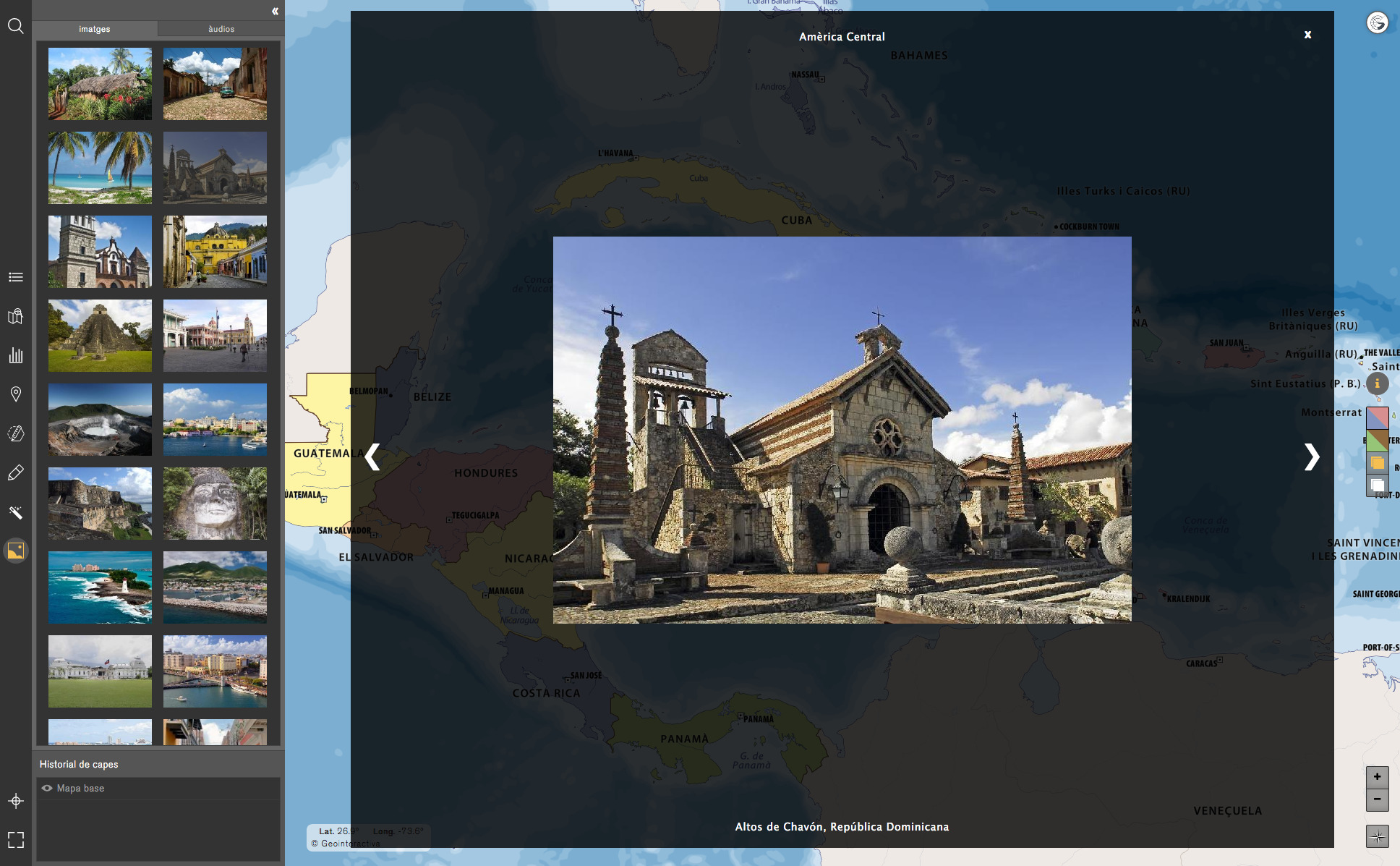This screenshot has height=866, width=1400.
Task: Switch to the àudios tab
Action: tap(221, 29)
